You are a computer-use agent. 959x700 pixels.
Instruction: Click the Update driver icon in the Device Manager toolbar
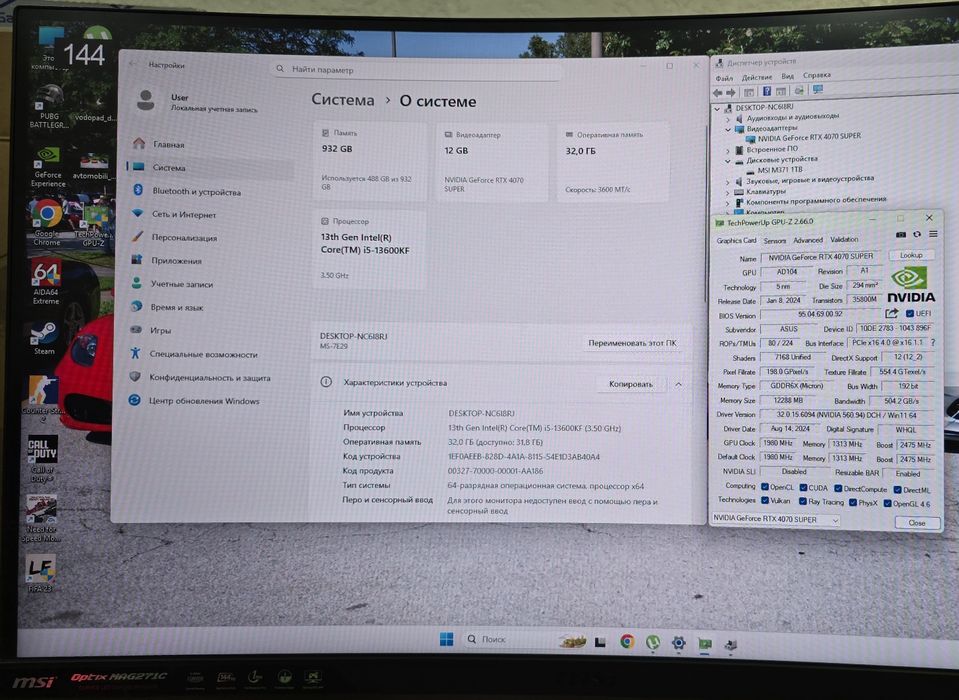[x=798, y=90]
